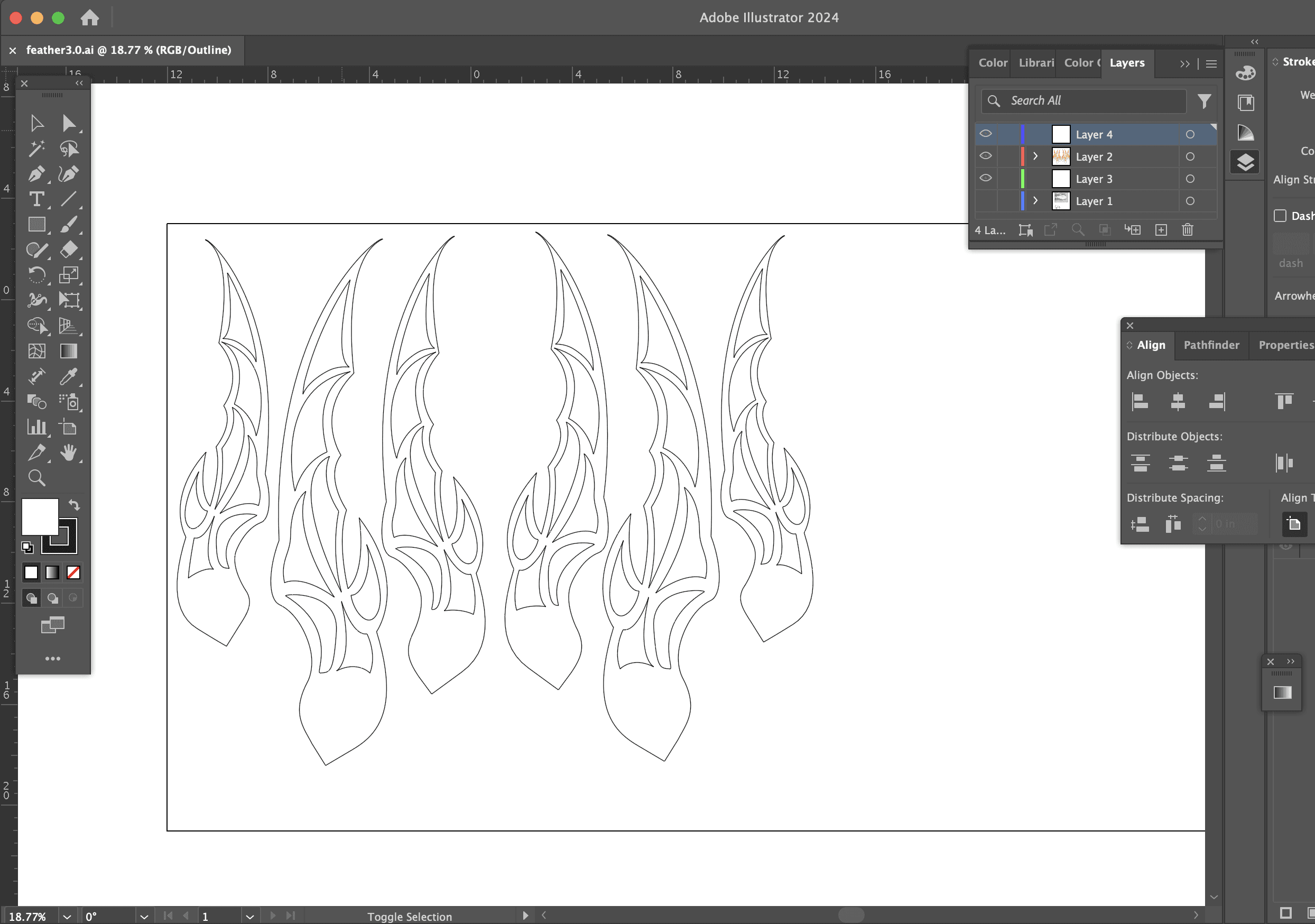Enable the Dashed Line checkbox
The image size is (1315, 924).
pos(1280,215)
